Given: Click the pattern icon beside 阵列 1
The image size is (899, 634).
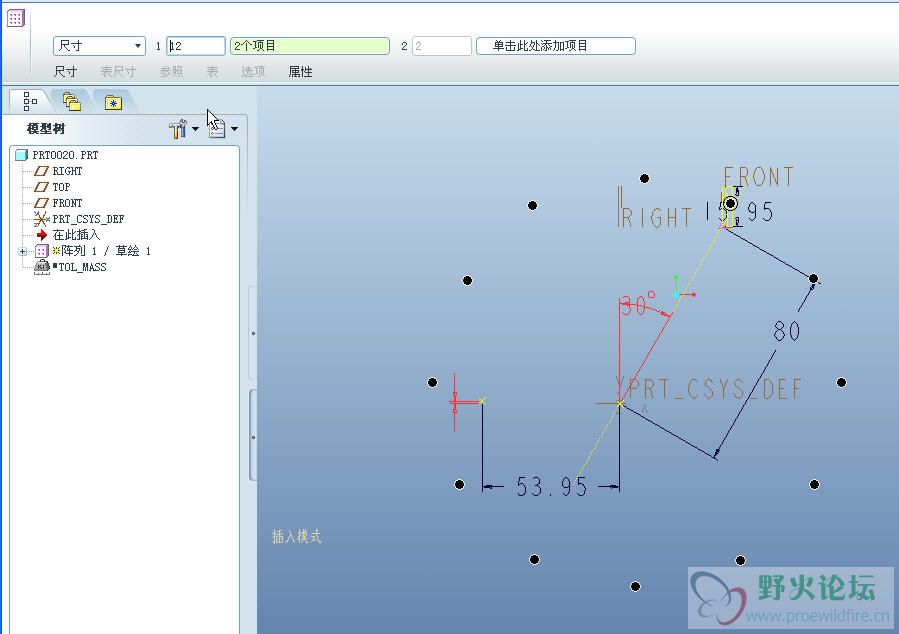Looking at the screenshot, I should (x=41, y=251).
